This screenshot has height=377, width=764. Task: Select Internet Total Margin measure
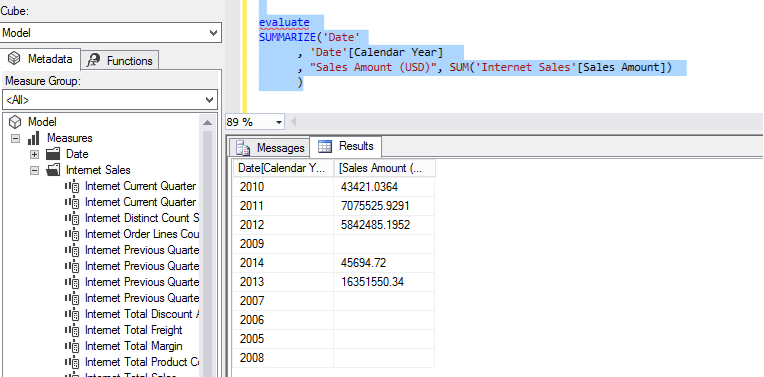134,346
